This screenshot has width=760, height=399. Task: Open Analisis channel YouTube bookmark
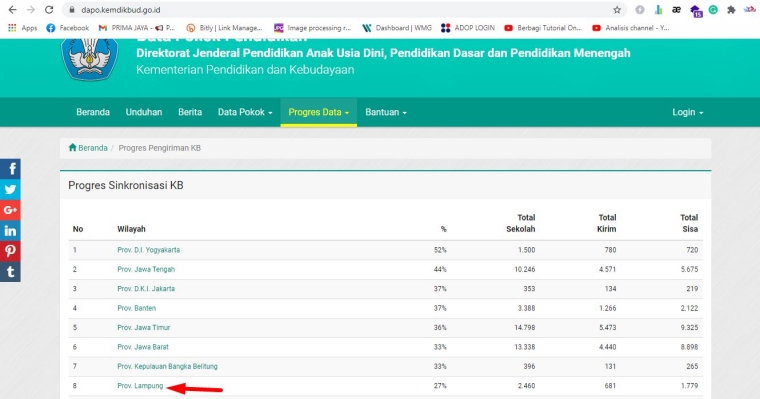(x=631, y=28)
